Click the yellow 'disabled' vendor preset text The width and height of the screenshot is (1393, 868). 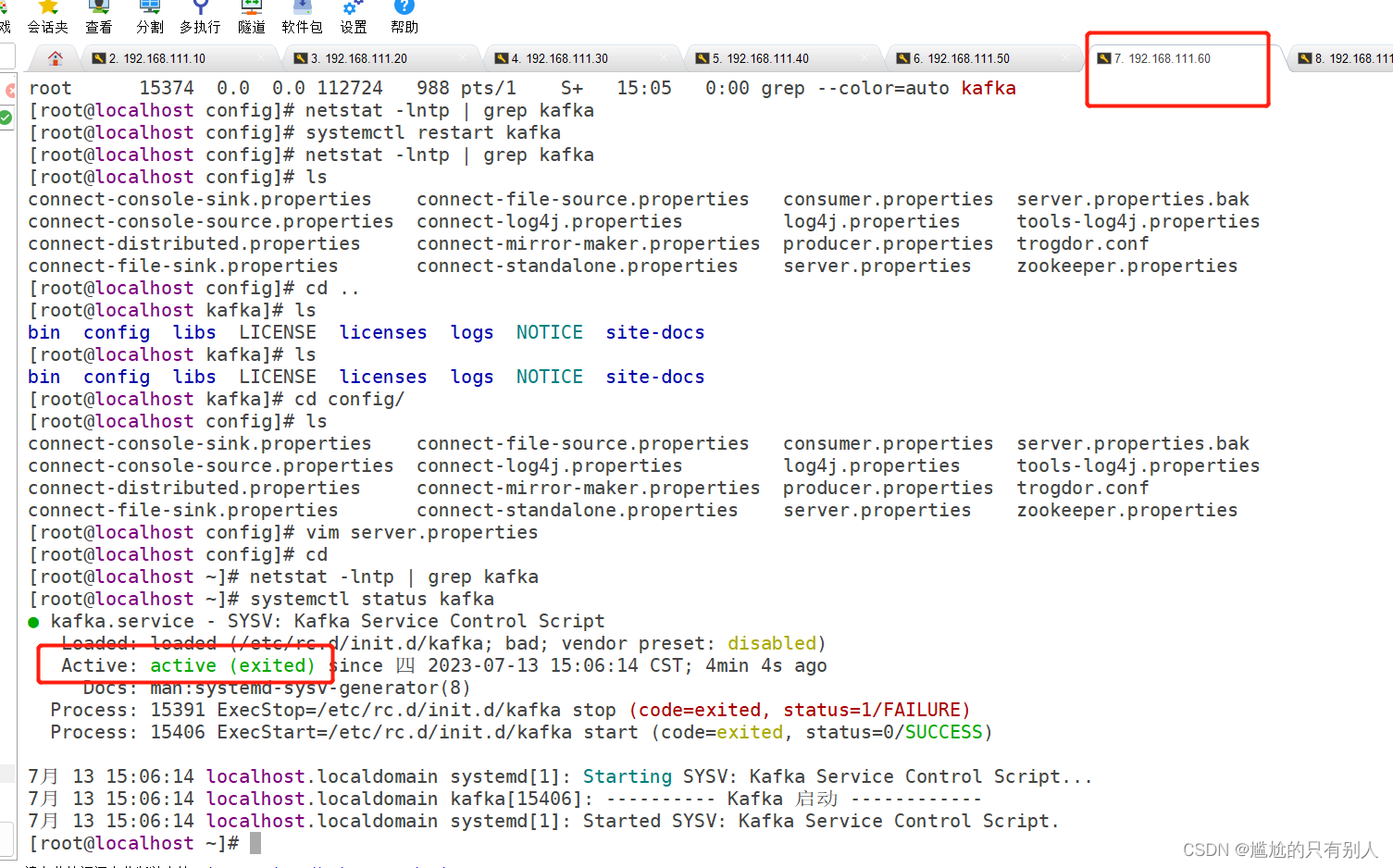pos(772,643)
